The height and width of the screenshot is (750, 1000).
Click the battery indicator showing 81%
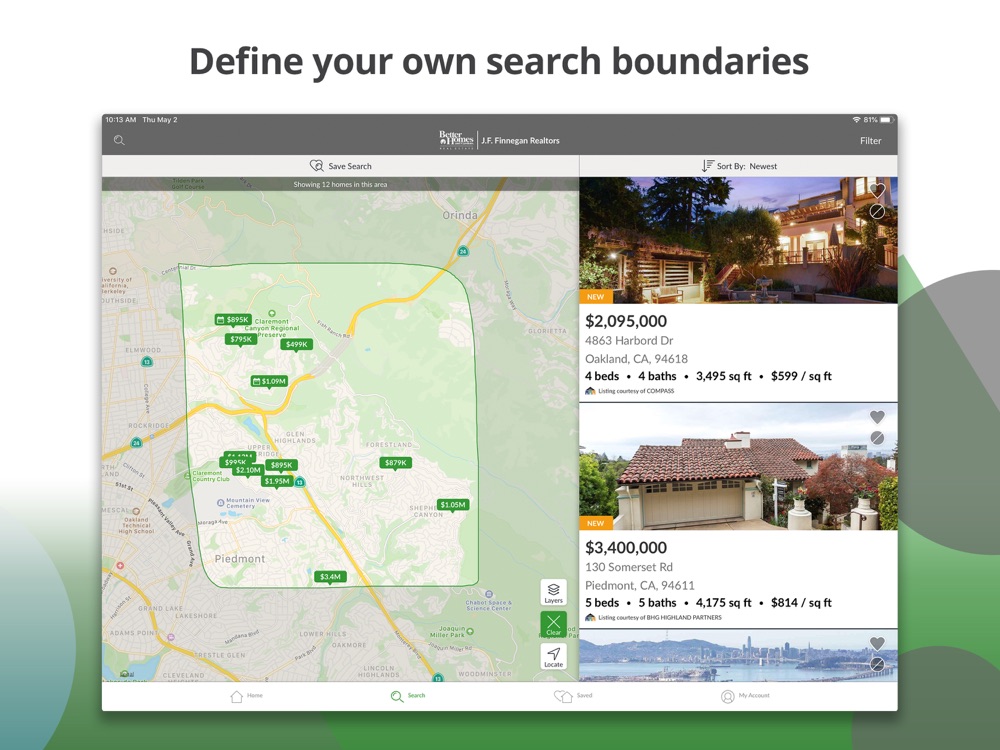tap(878, 120)
